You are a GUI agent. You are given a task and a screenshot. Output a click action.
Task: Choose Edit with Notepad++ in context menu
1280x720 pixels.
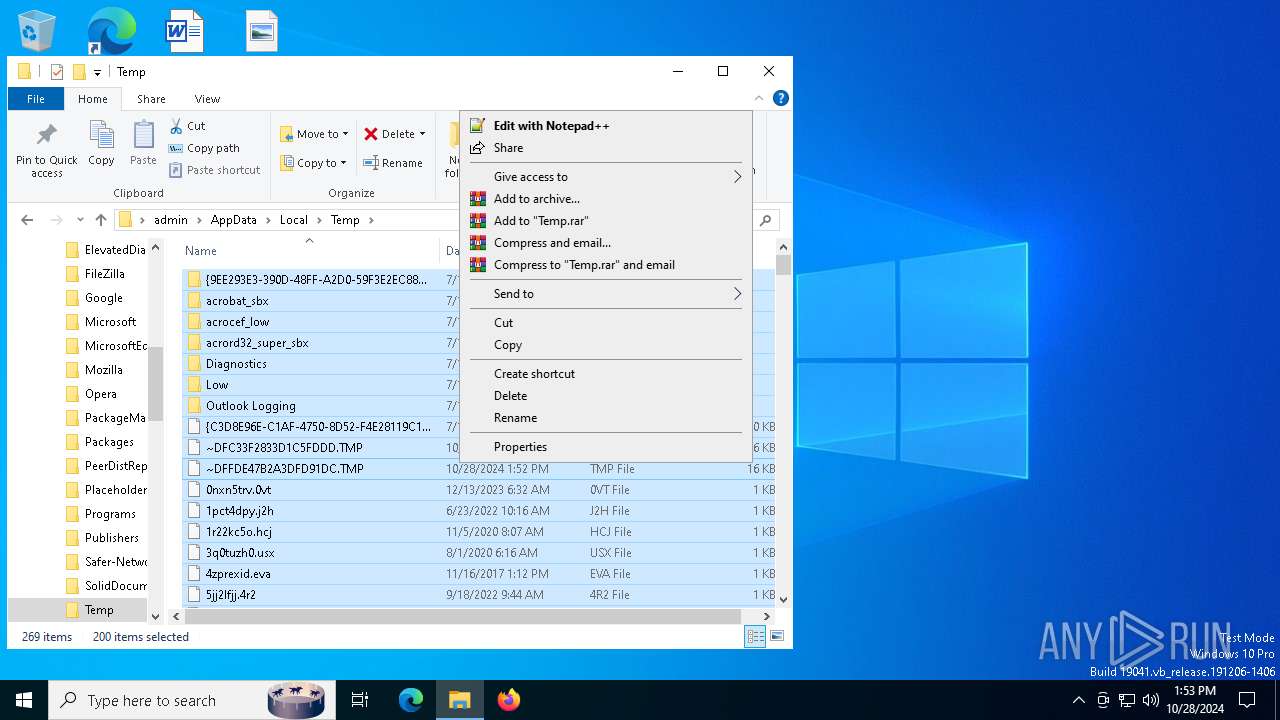click(x=551, y=126)
